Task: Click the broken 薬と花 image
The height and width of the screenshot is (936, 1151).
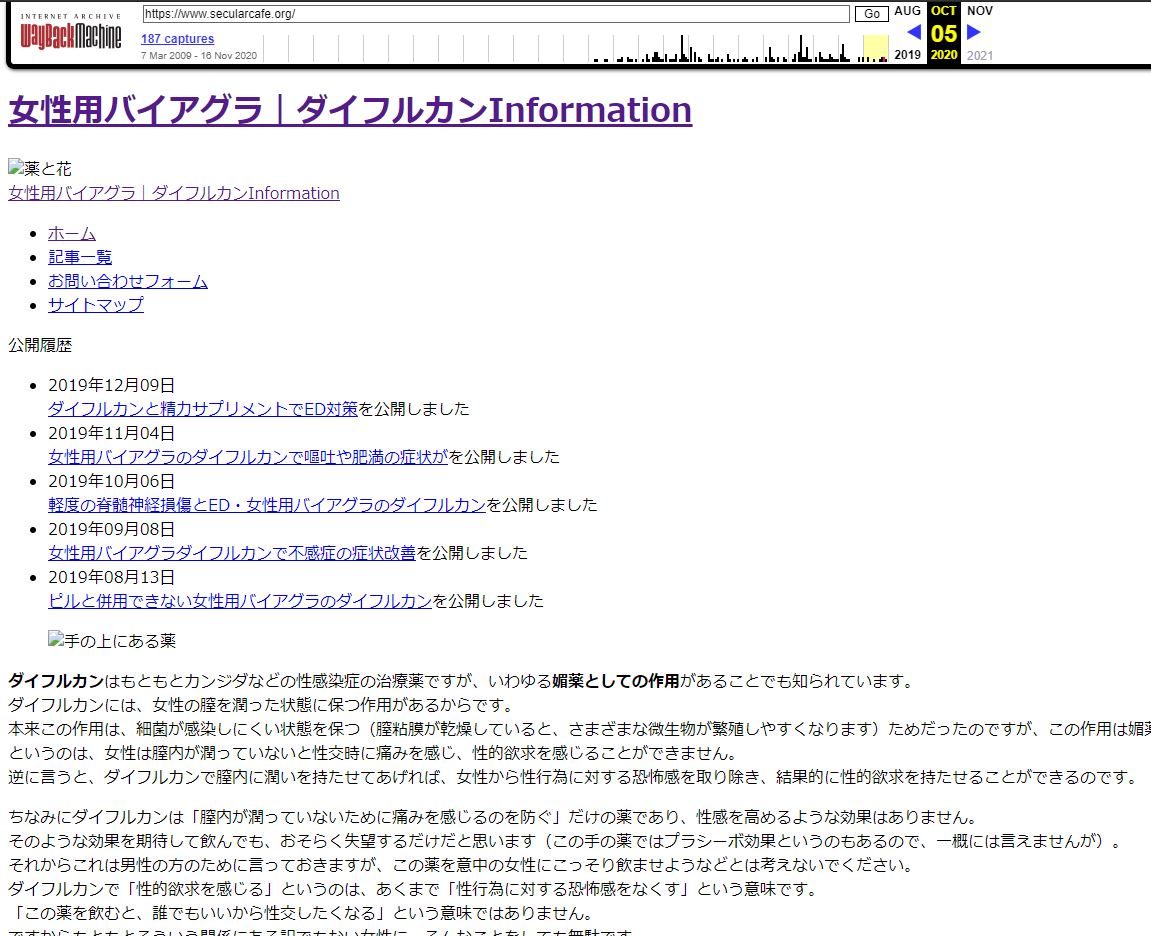Action: (40, 169)
